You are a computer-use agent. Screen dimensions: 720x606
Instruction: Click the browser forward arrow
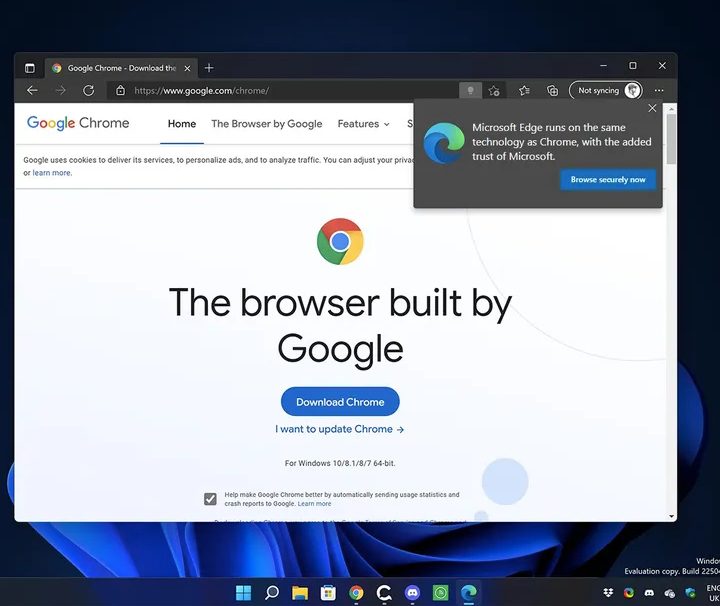coord(60,90)
